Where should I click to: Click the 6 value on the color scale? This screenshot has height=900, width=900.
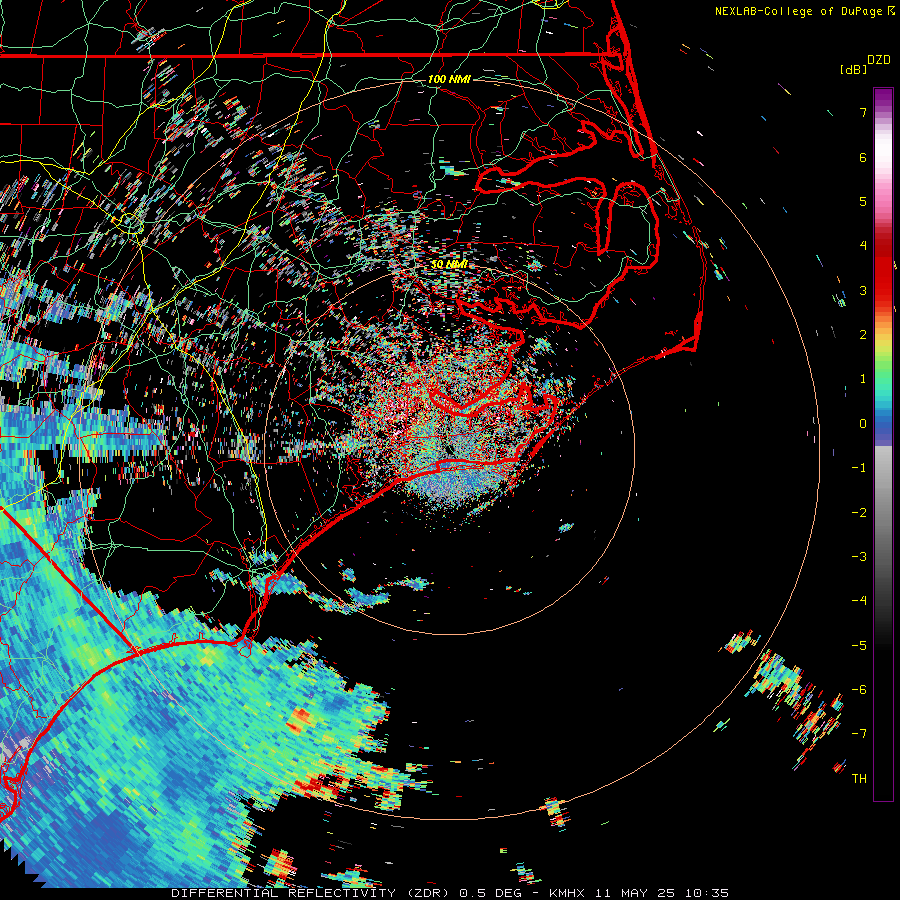[x=863, y=157]
